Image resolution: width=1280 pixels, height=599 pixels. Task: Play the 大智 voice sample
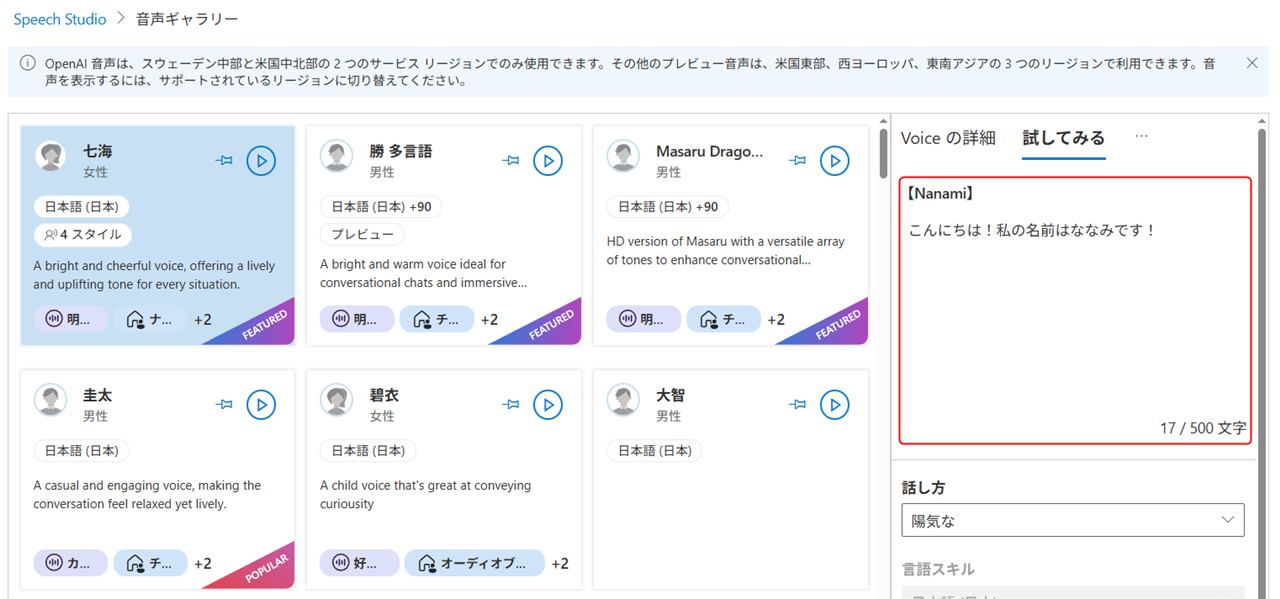[835, 404]
